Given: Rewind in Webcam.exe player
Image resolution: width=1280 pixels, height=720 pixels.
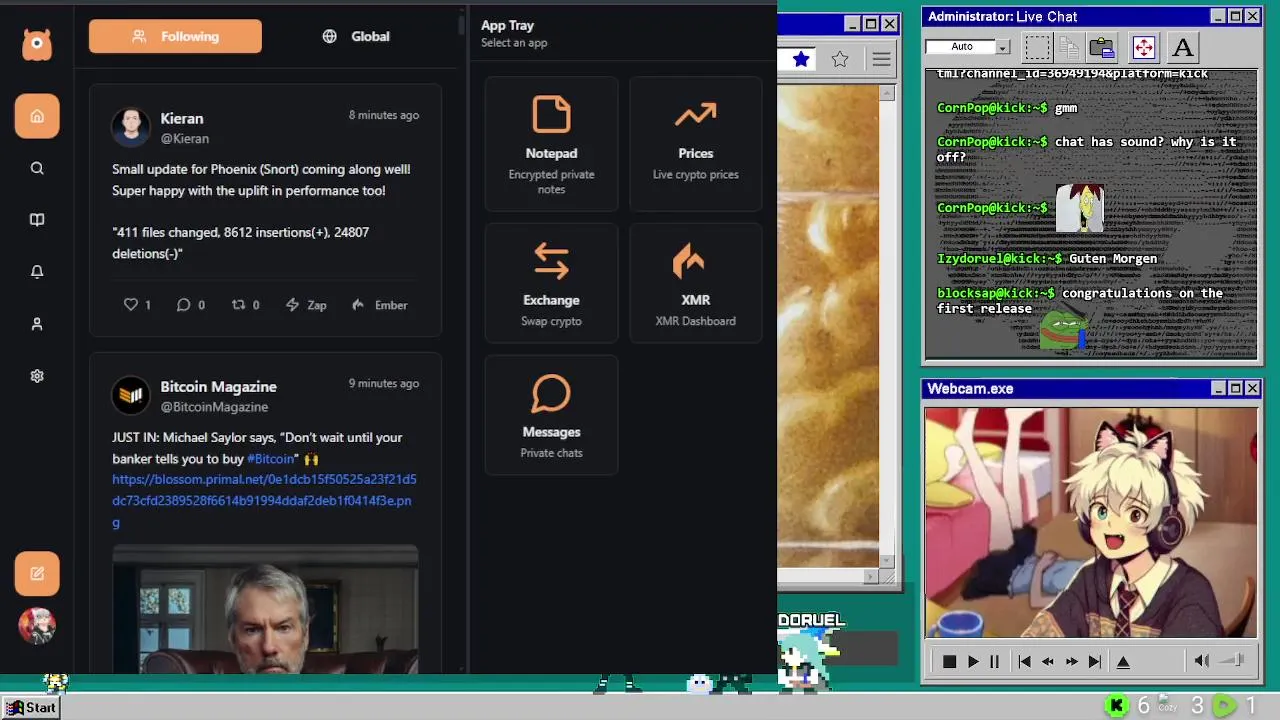Looking at the screenshot, I should coord(1048,661).
